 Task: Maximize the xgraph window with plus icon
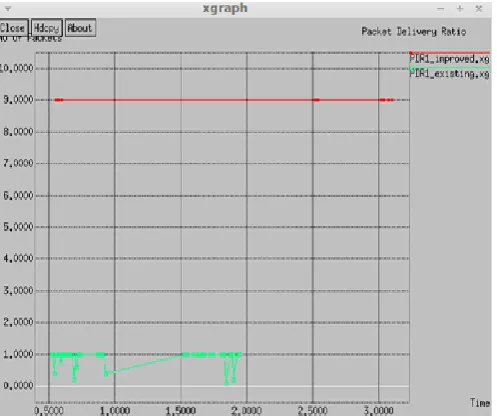pyautogui.click(x=460, y=9)
